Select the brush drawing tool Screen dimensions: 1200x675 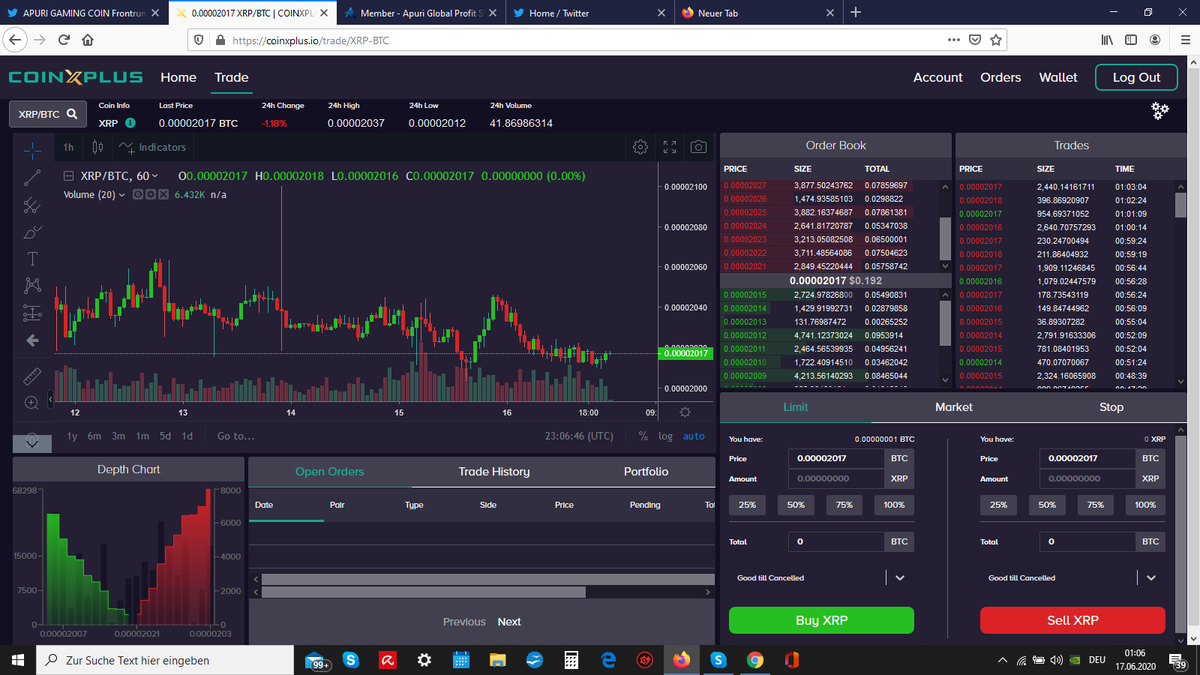tap(32, 232)
